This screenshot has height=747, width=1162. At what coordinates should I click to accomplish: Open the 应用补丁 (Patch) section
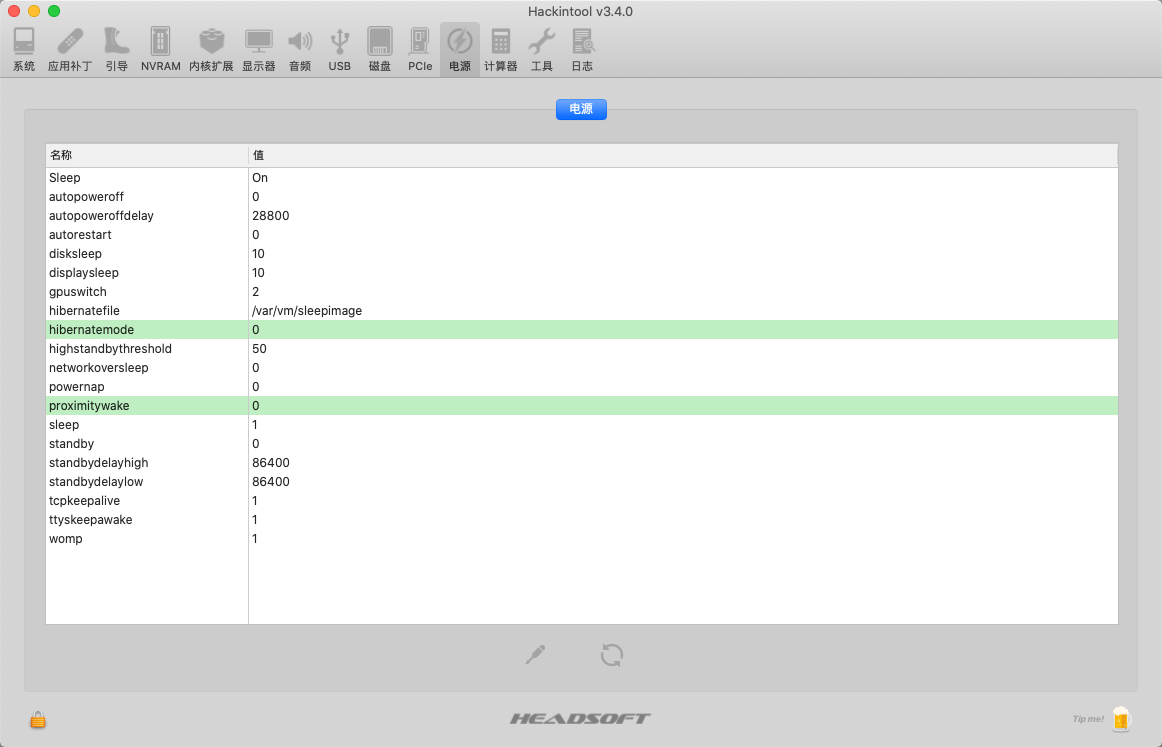click(70, 49)
